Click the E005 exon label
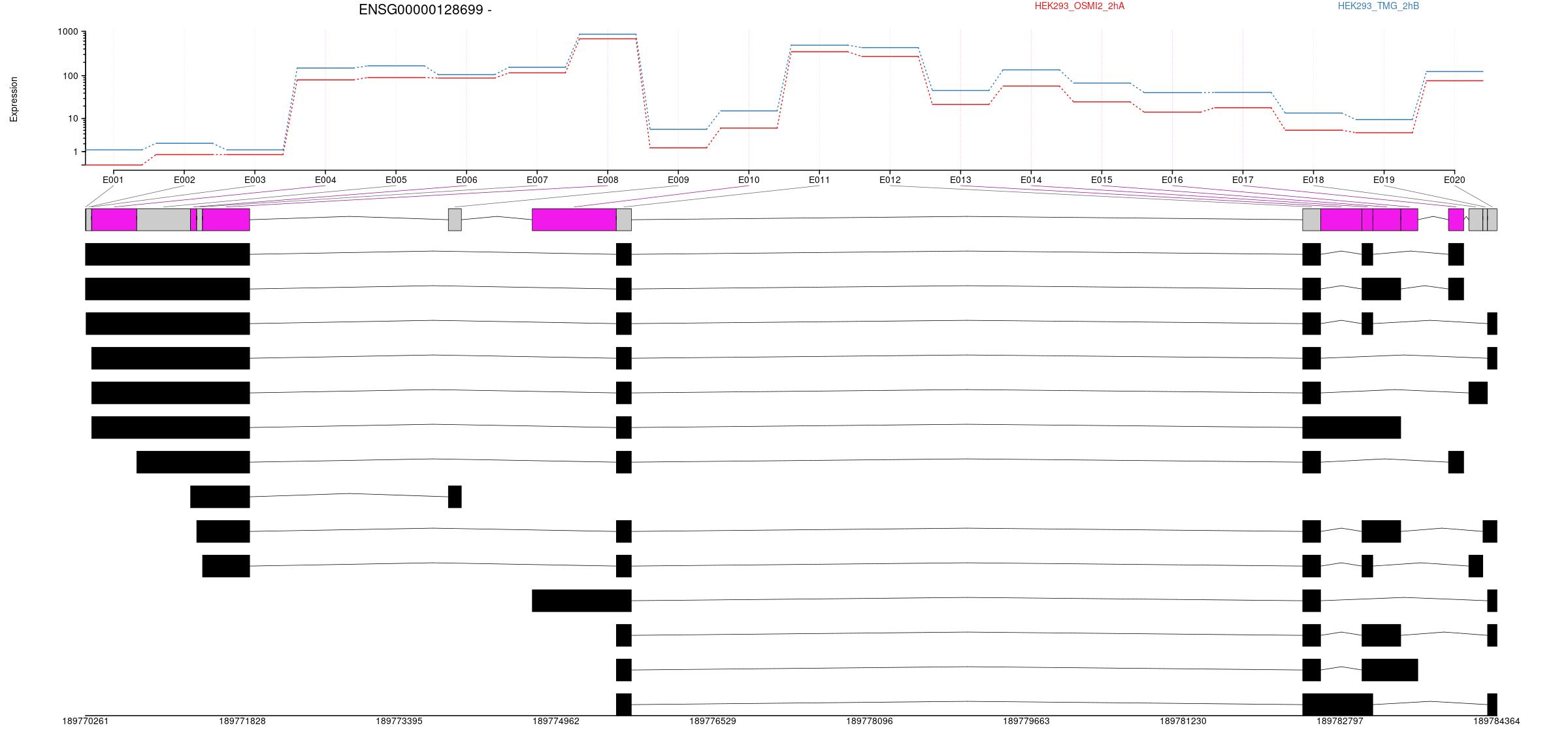Screen dimensions: 1568x732 (x=396, y=180)
